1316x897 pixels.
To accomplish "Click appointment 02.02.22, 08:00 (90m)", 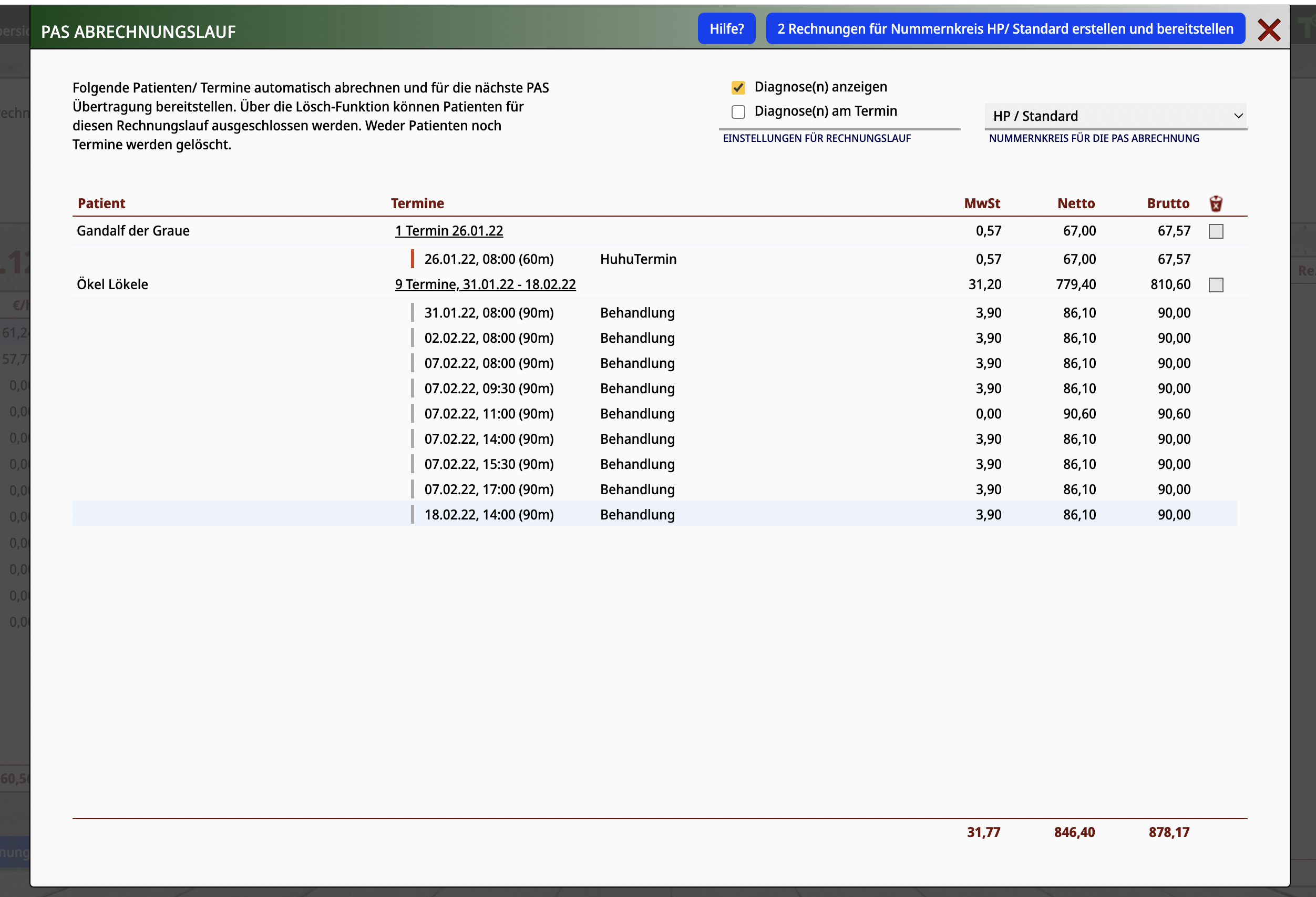I will point(489,338).
